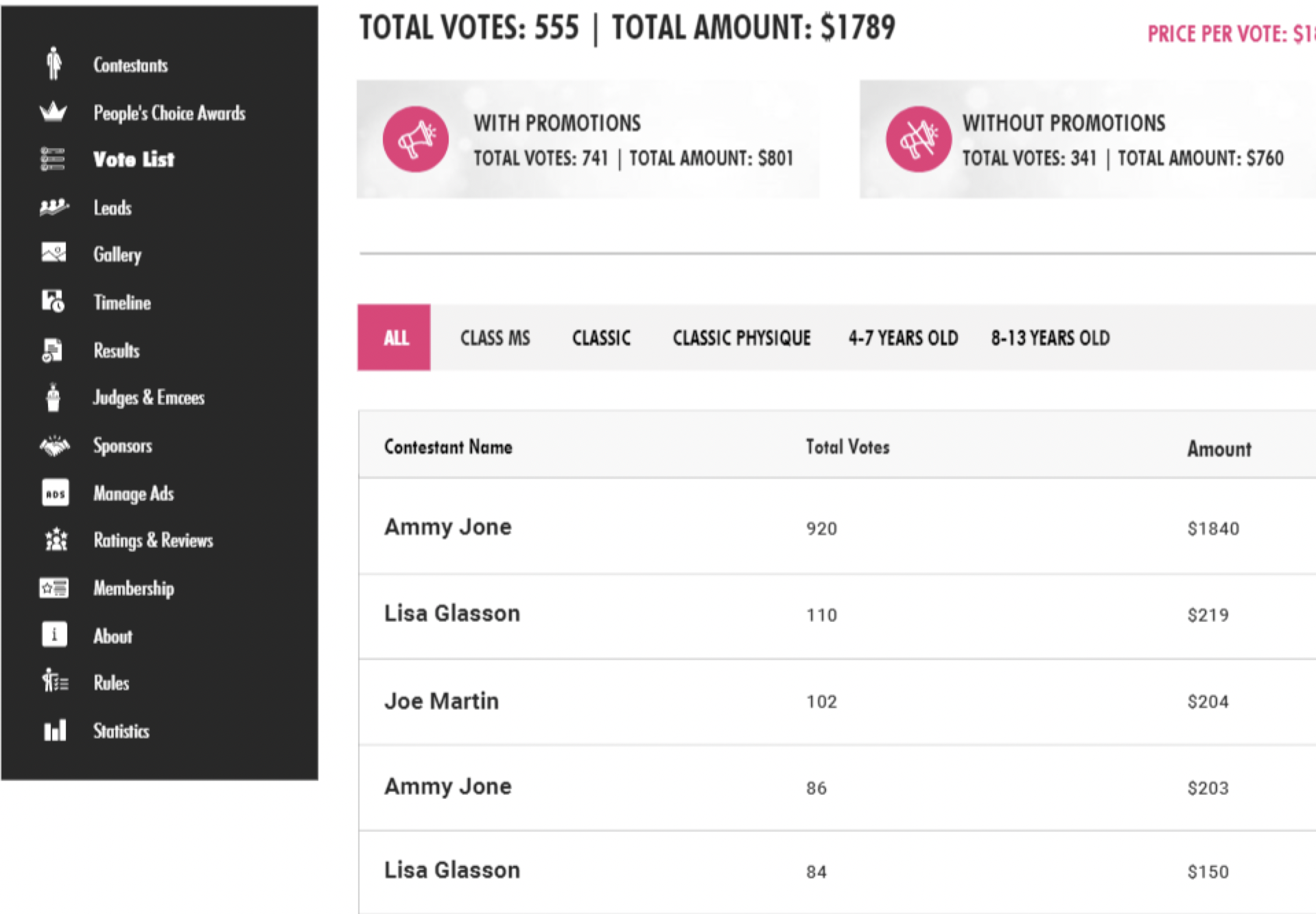Toggle filtering to Without Promotions votes

coord(1084,139)
